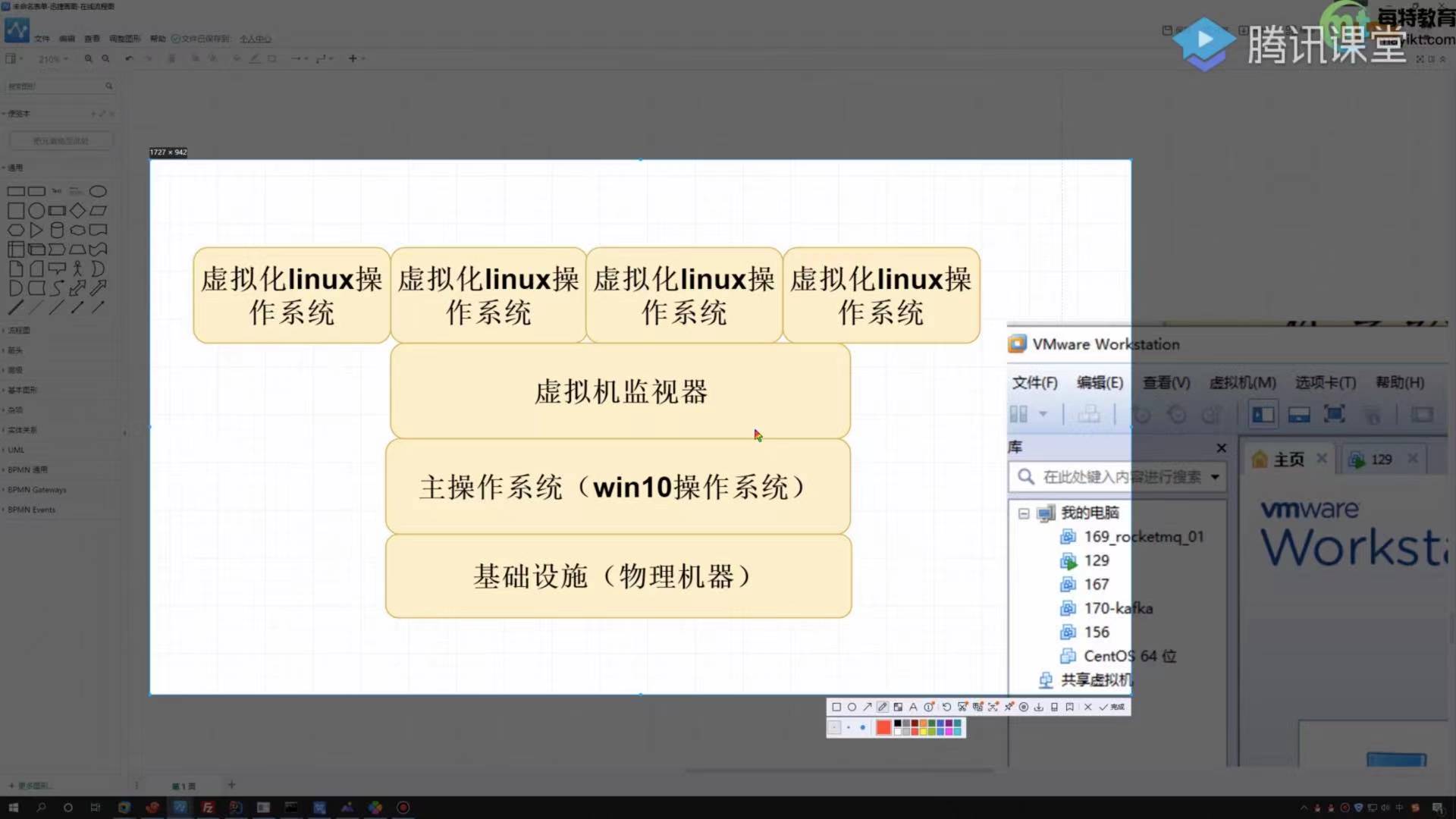Switch to the 主页 tab
Screen dimensions: 1456x819
coord(1288,460)
